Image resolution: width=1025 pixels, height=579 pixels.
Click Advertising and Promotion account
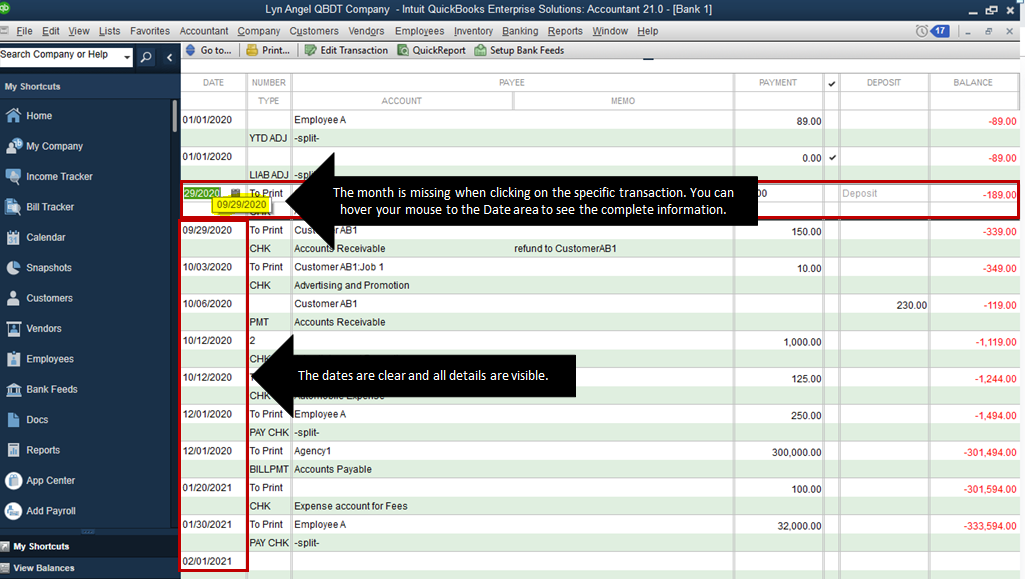[x=352, y=285]
